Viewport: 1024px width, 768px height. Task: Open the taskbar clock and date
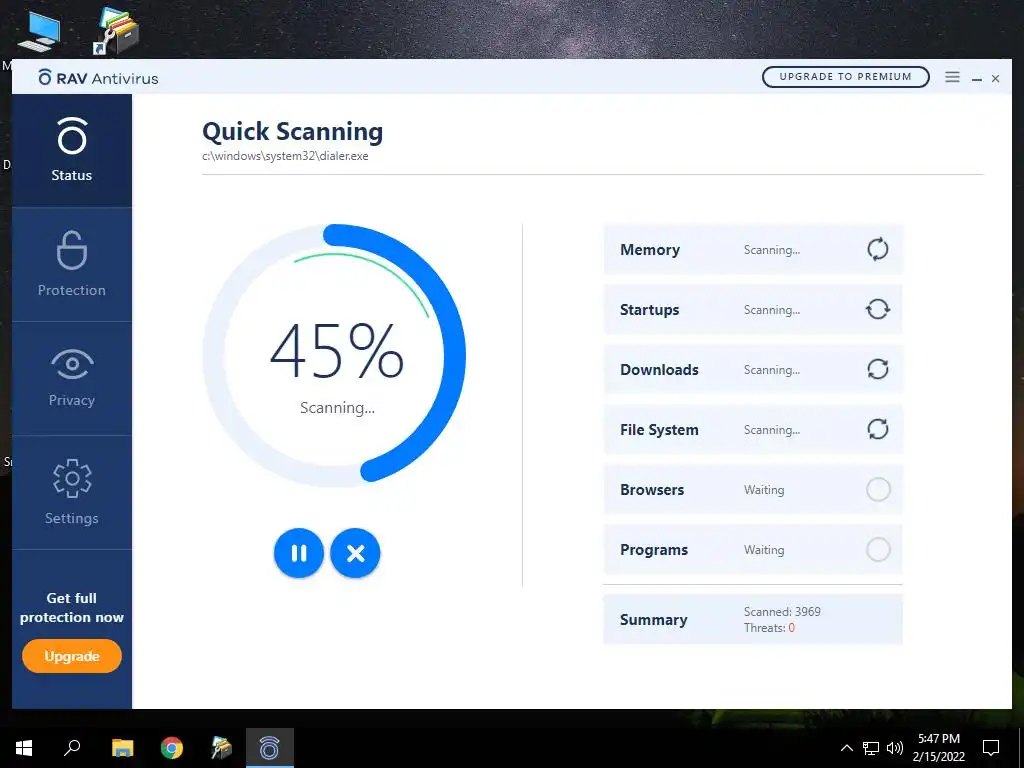938,748
